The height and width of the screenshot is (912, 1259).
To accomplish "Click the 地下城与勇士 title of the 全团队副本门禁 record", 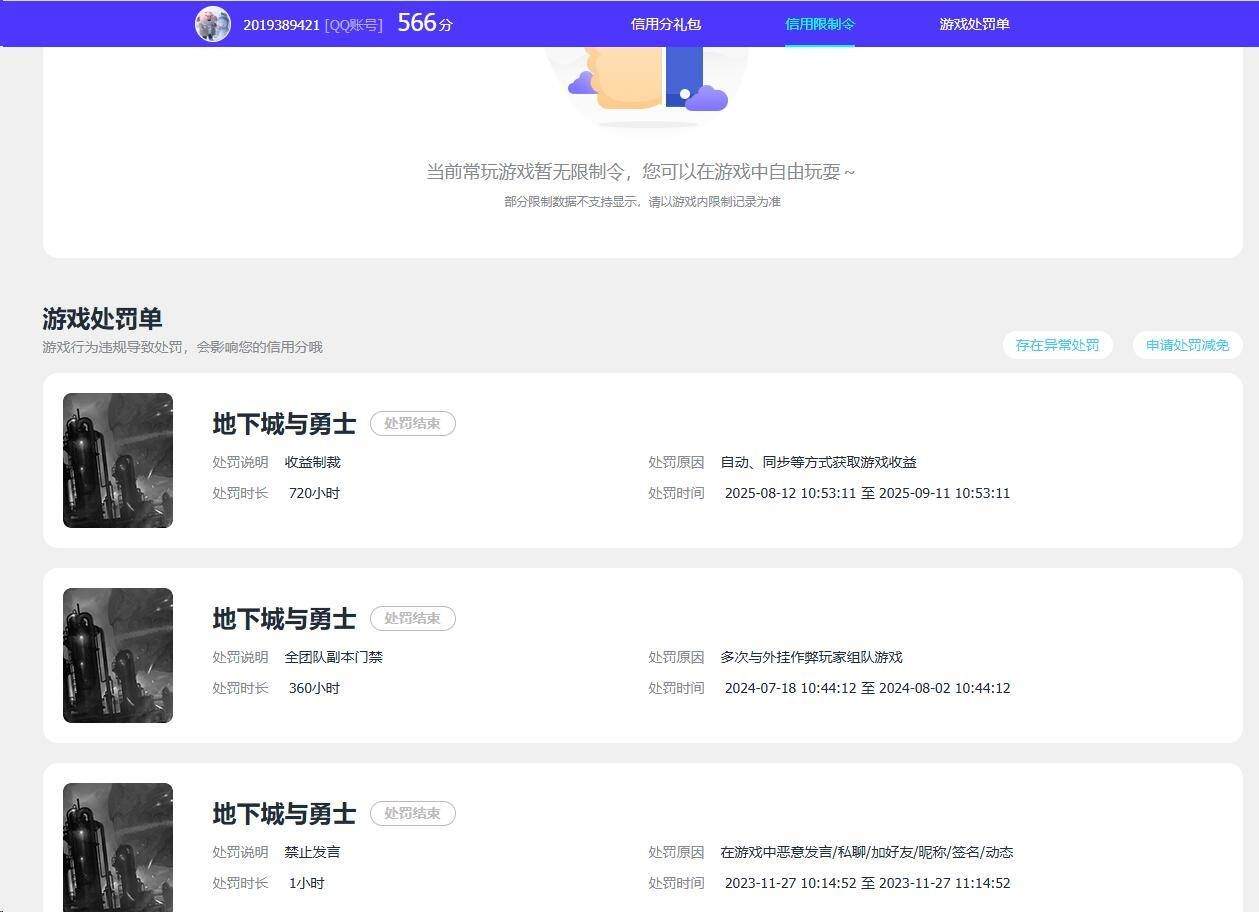I will coord(284,619).
